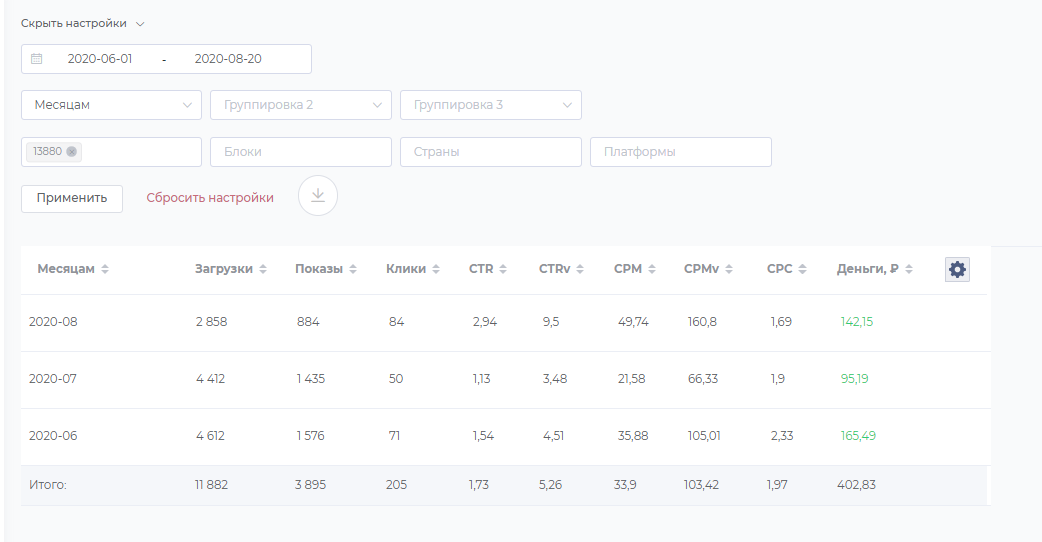
Task: Sort table by Показы column
Action: (353, 269)
